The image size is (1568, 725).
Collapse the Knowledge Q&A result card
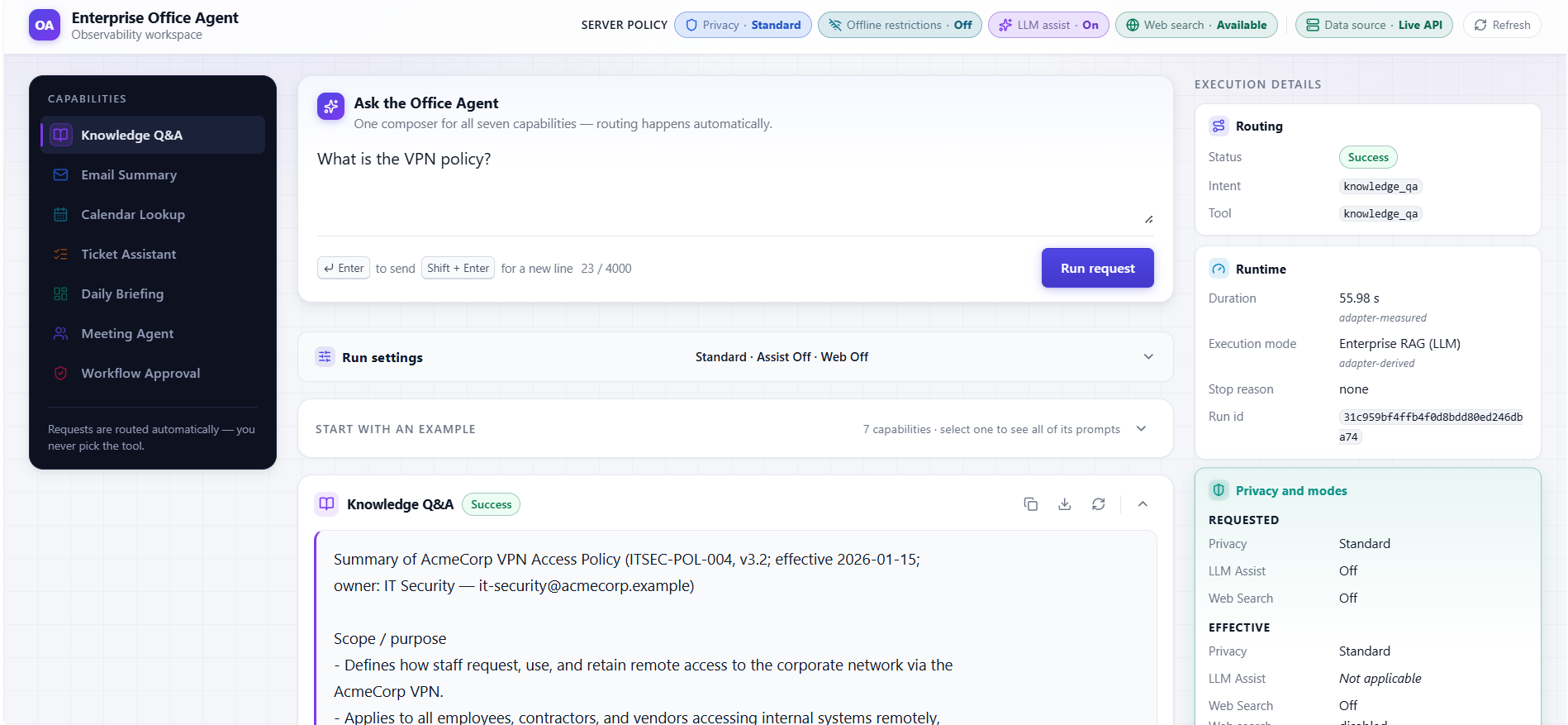coord(1143,503)
